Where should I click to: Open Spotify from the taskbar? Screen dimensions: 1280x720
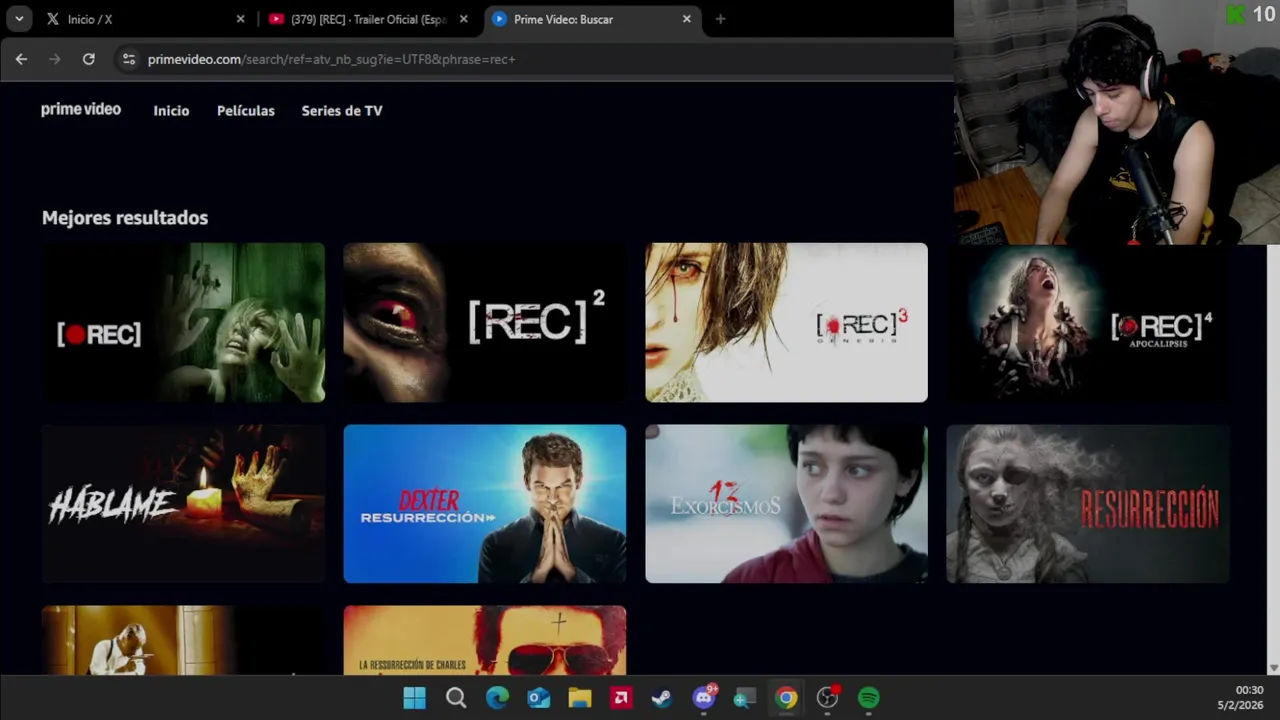pos(869,698)
